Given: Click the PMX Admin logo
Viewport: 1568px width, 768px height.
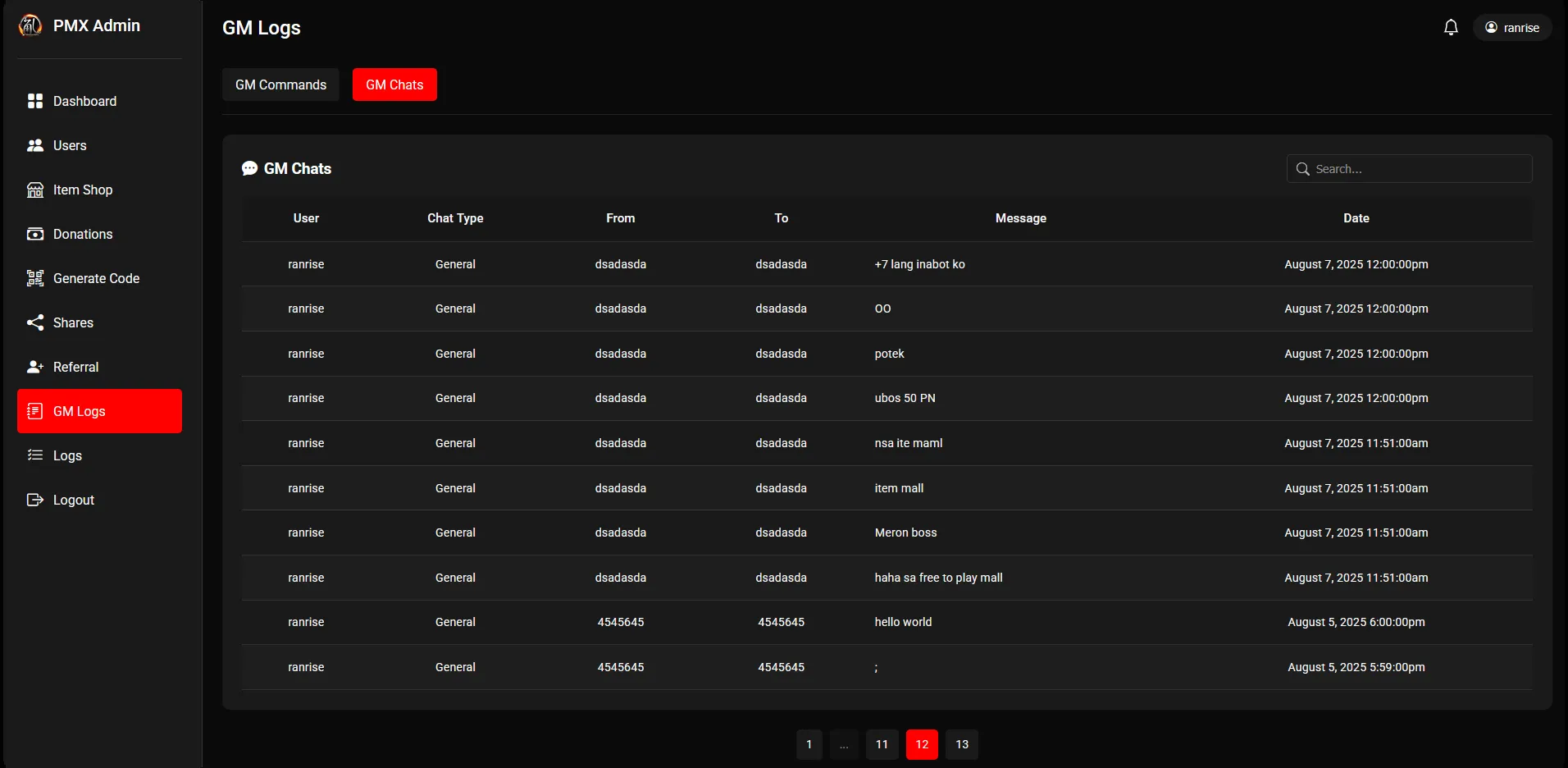Looking at the screenshot, I should [30, 26].
